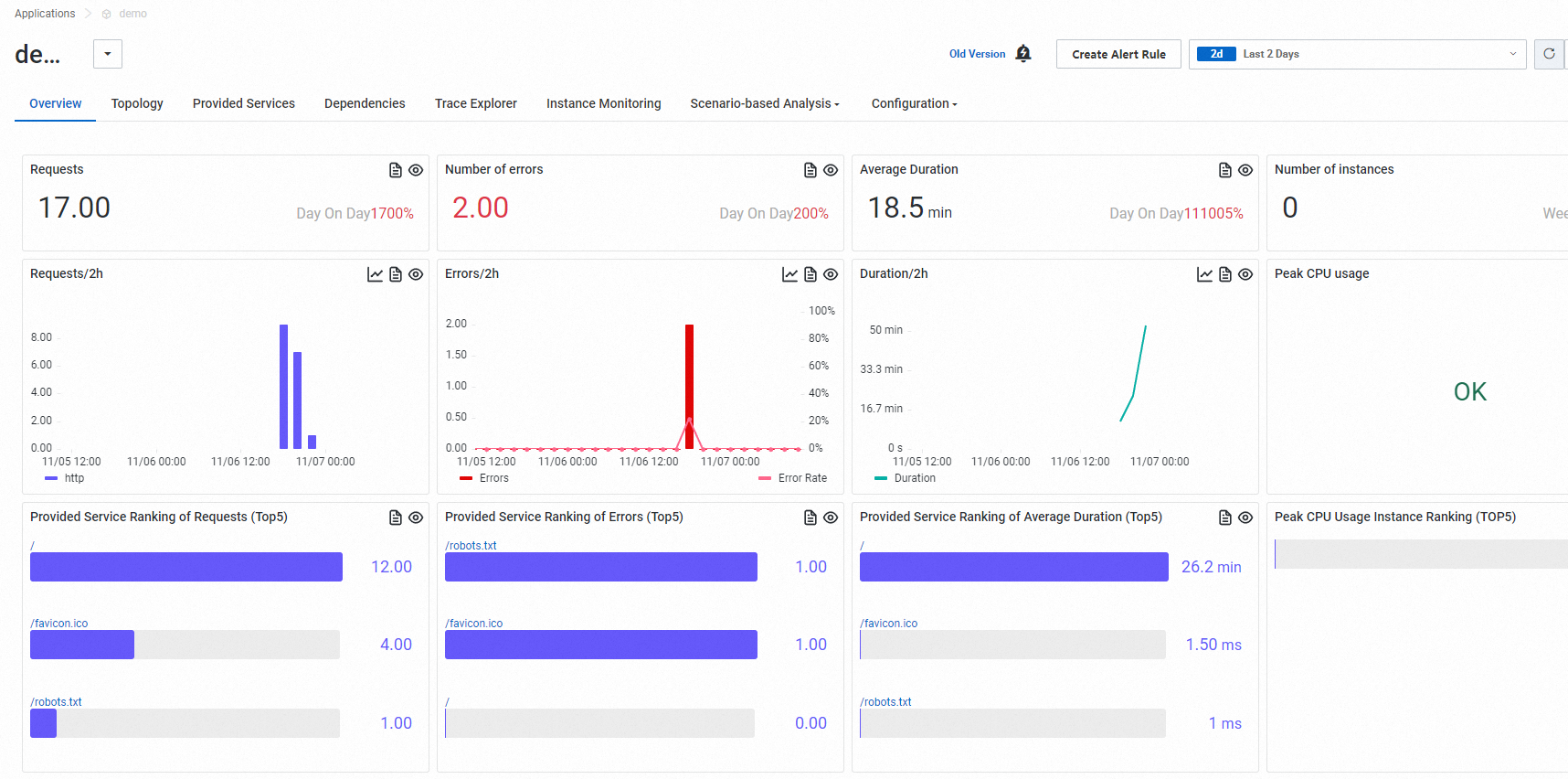Click document icon in Provided Service Ranking of Errors
The width and height of the screenshot is (1568, 779).
[x=810, y=518]
